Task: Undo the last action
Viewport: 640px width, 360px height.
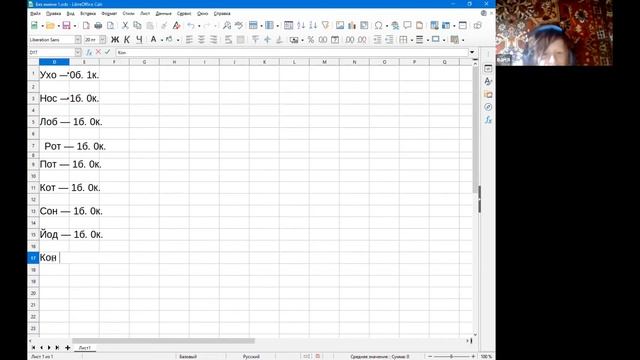Action: (x=191, y=26)
